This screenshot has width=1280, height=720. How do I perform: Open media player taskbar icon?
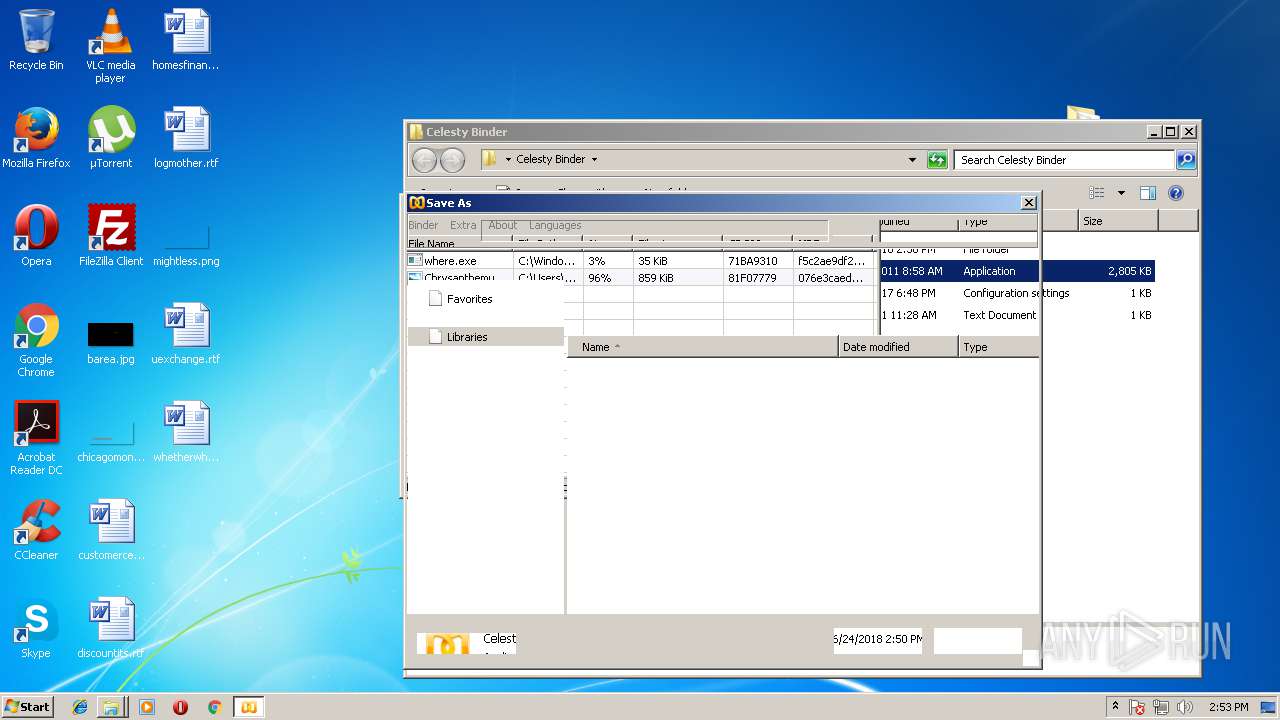[147, 707]
